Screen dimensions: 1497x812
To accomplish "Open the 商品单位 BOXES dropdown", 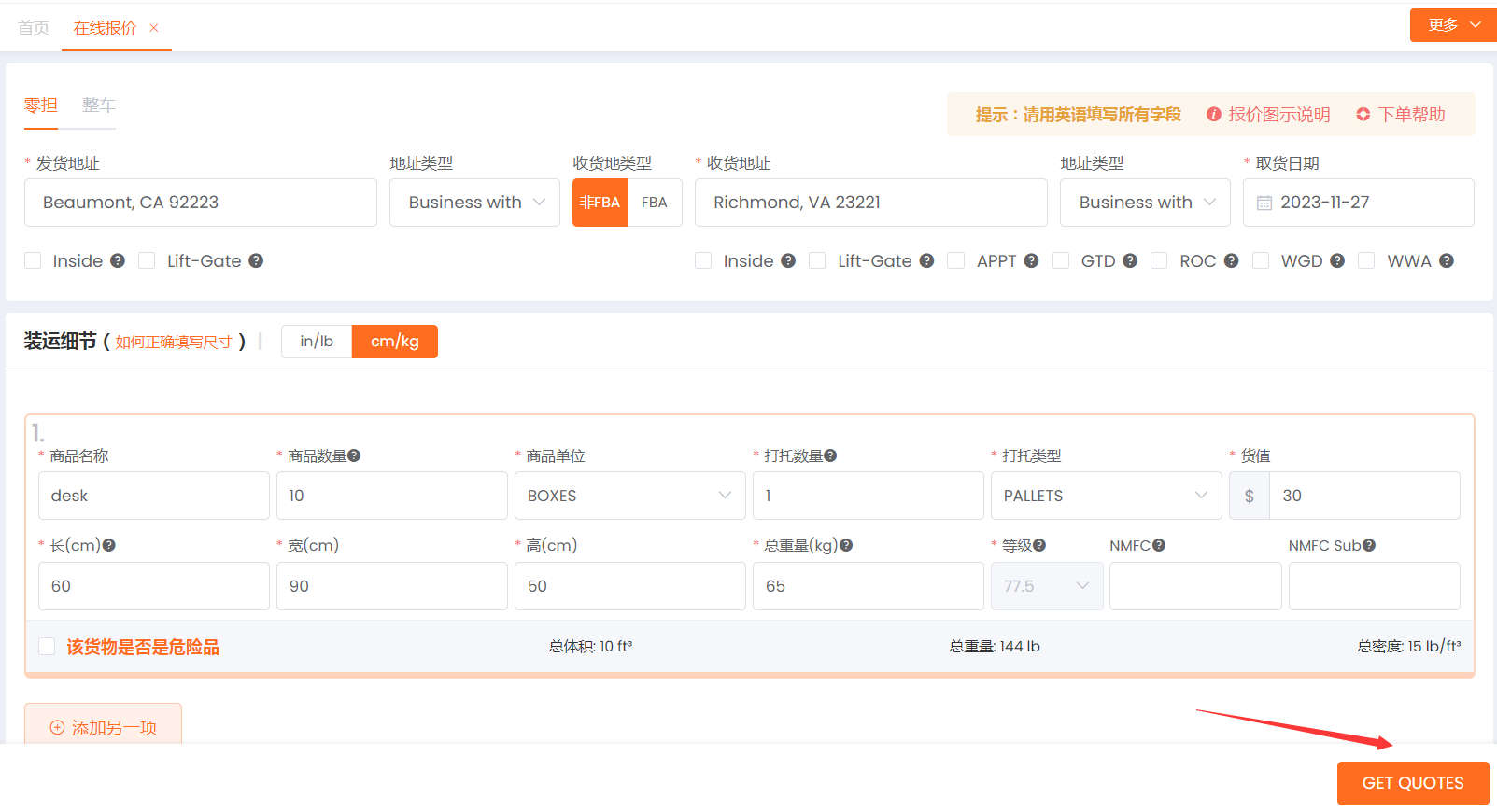I will (x=629, y=496).
